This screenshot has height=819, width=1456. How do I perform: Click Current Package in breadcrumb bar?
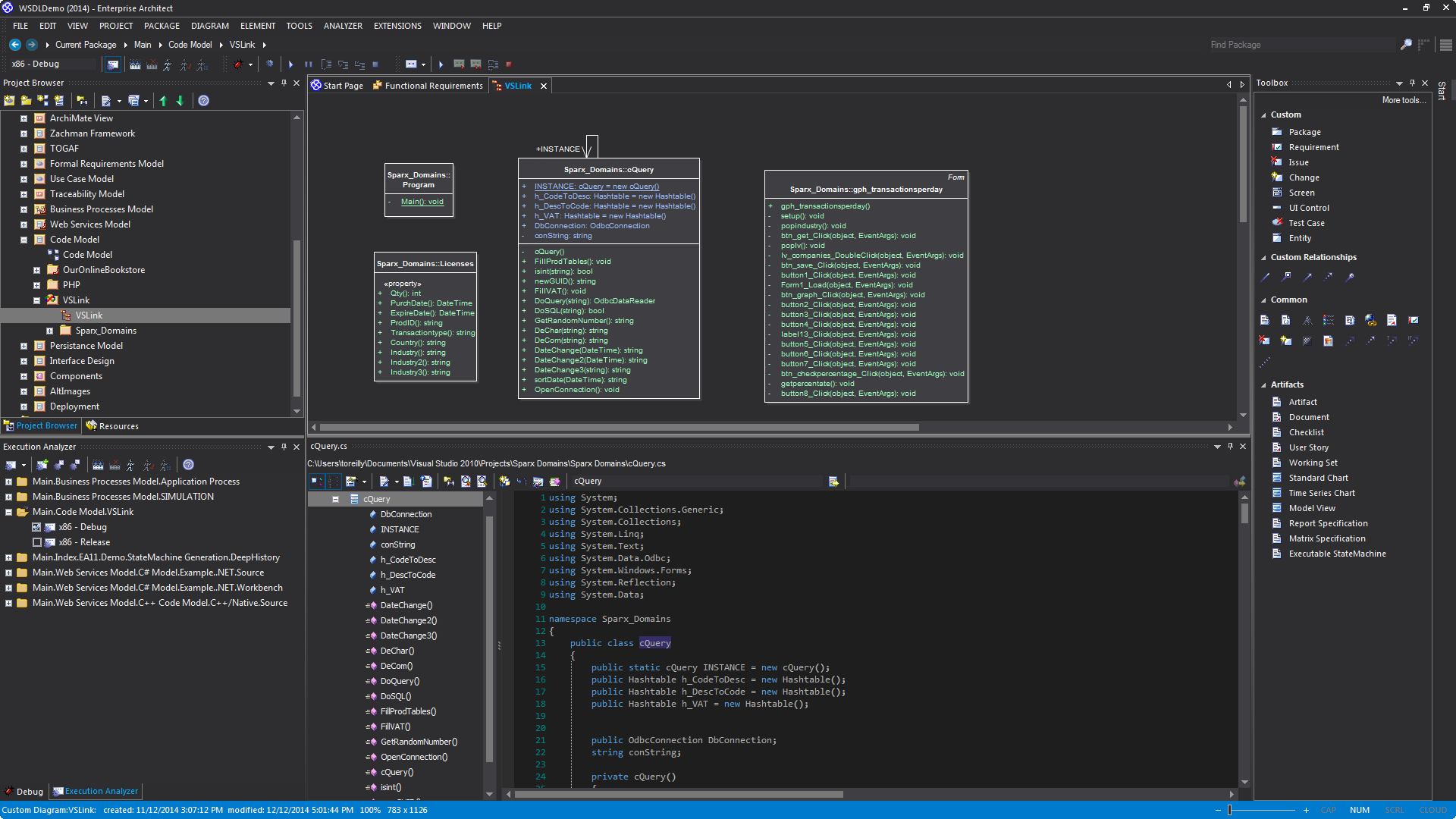tap(86, 45)
